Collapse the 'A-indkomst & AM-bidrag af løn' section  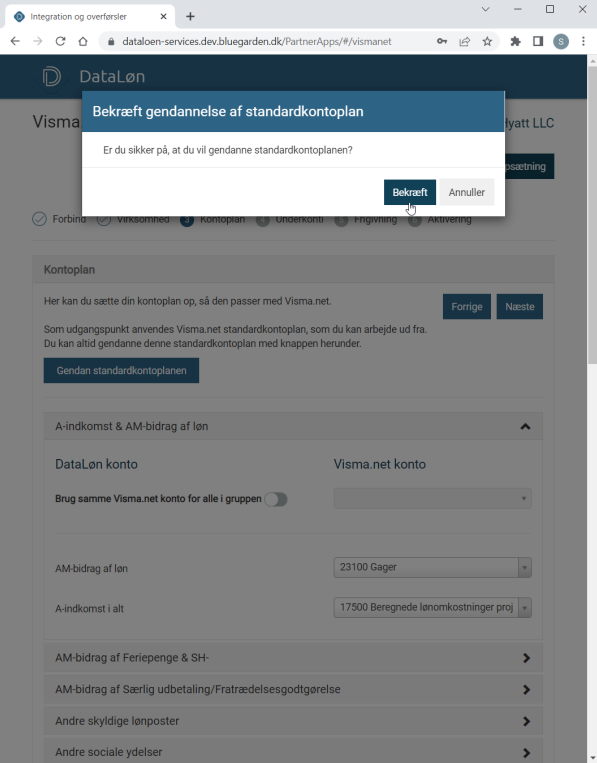[x=525, y=426]
